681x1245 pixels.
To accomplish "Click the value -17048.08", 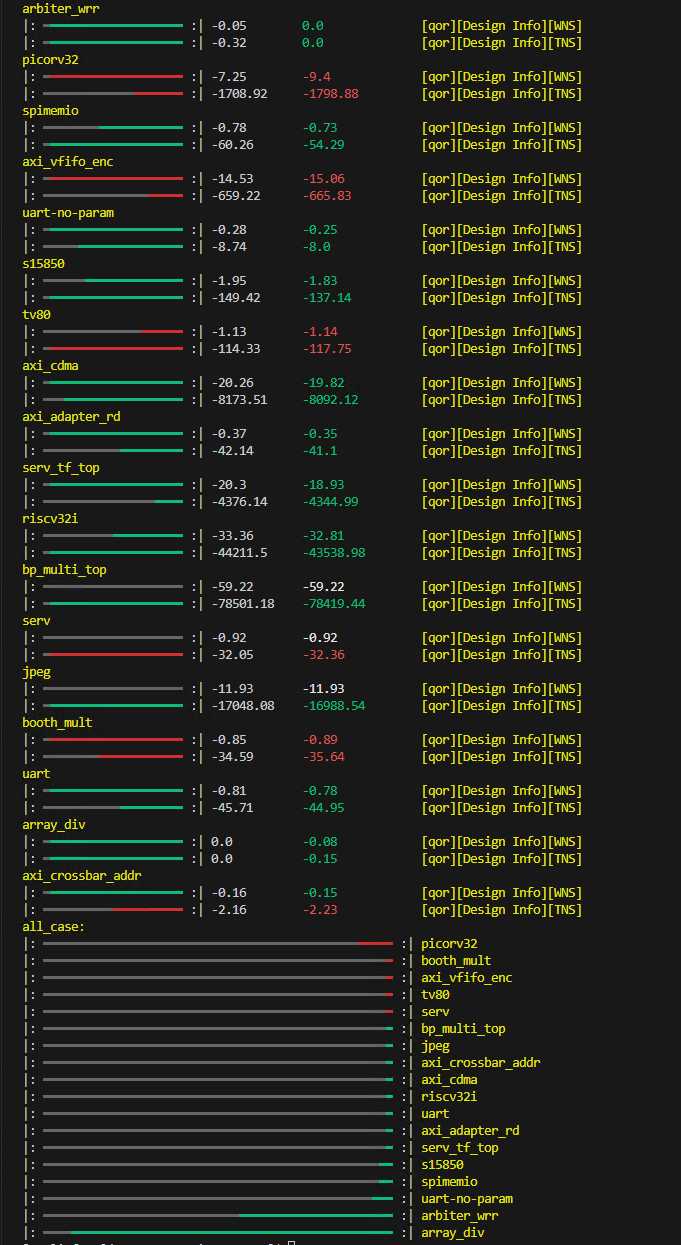I will [x=242, y=706].
